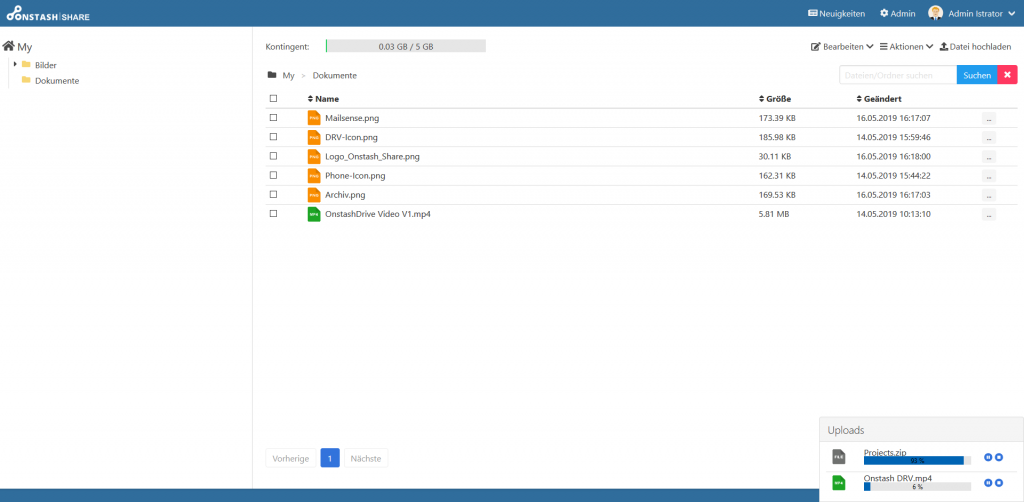The height and width of the screenshot is (502, 1024).
Task: Click the PNG icon of Phone-Icon.png
Action: [x=314, y=176]
